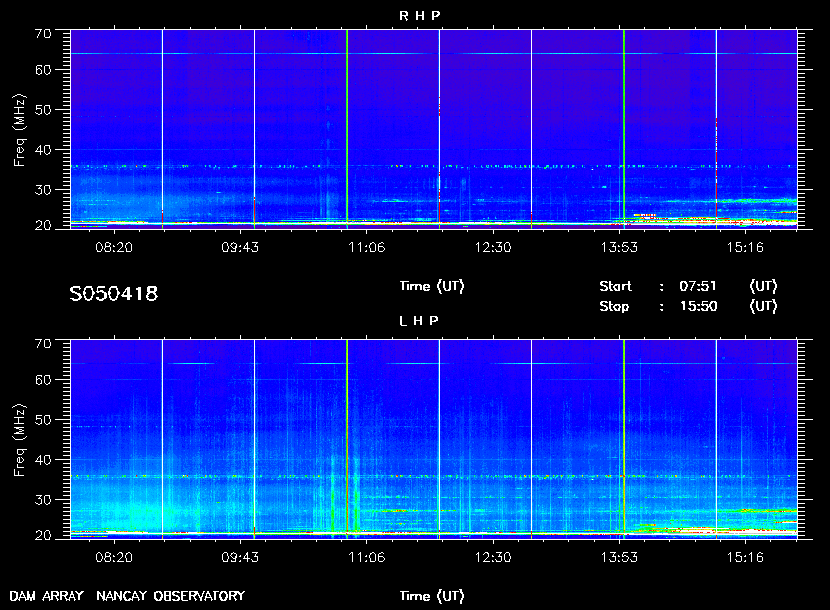Click the 30 frequency tick on RHP plot
The image size is (830, 610).
43,190
